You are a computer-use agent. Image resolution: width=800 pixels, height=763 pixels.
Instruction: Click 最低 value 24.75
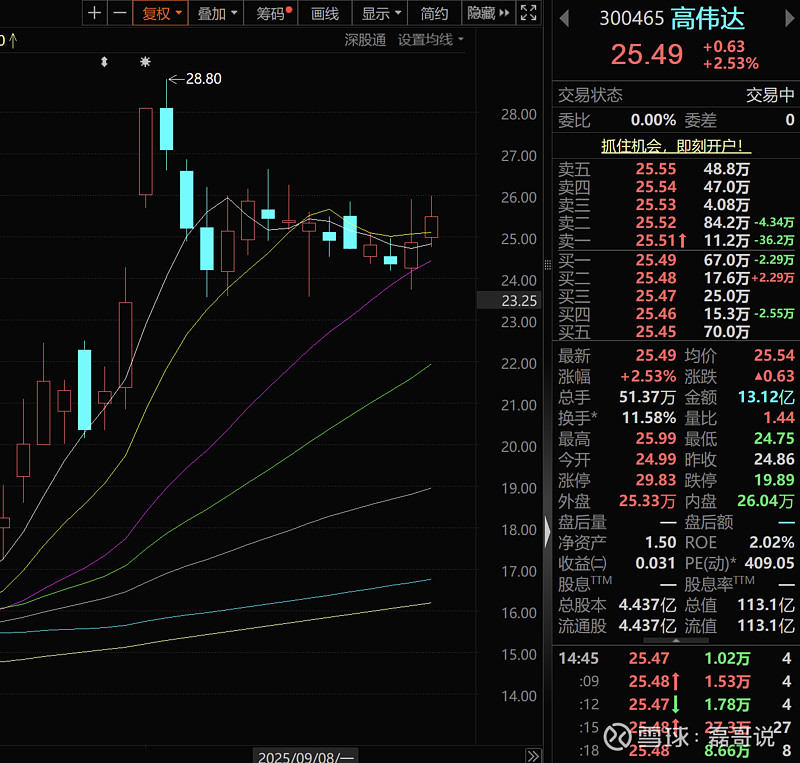coord(774,439)
